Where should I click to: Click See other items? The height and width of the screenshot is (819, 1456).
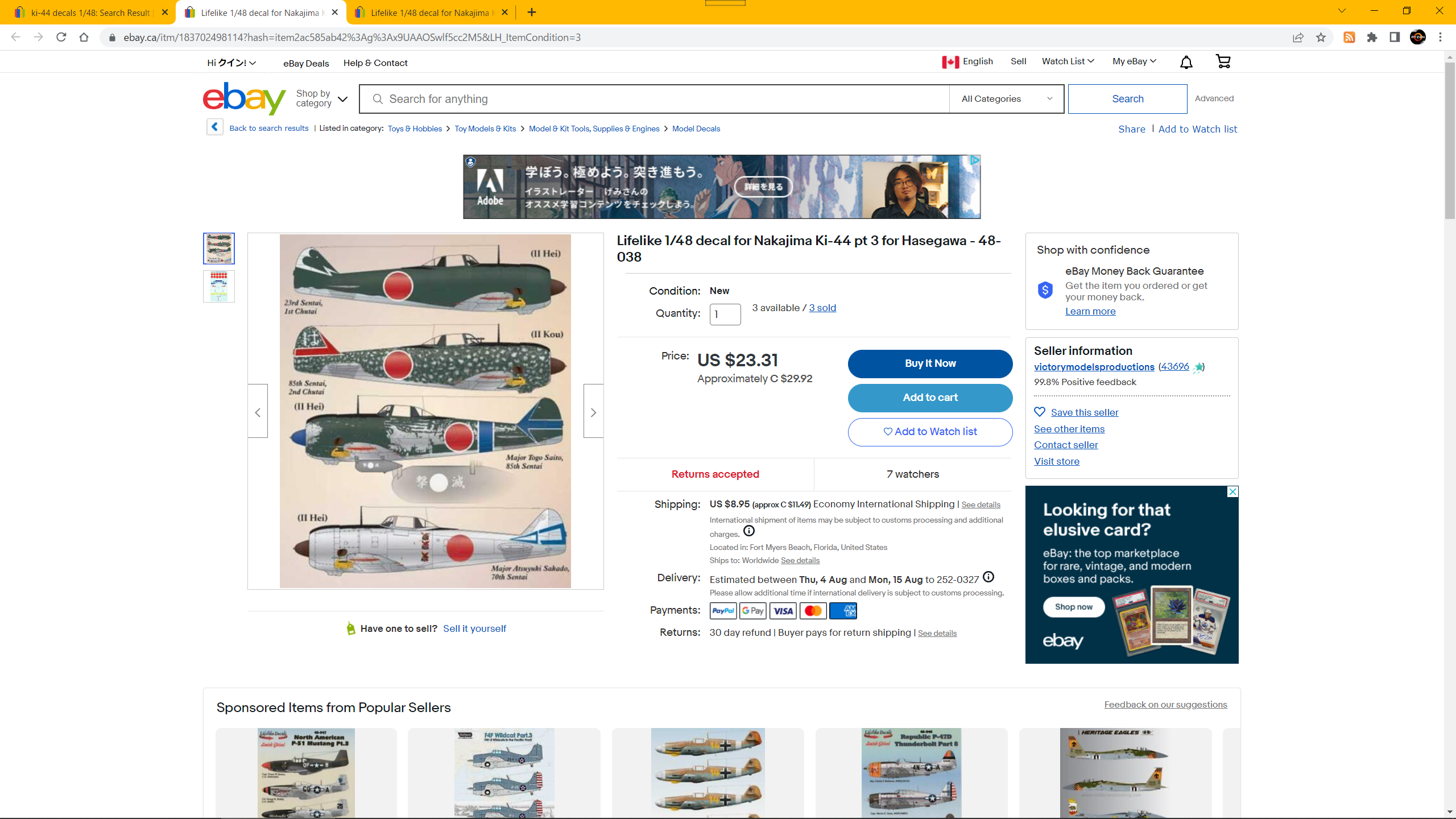pos(1069,429)
